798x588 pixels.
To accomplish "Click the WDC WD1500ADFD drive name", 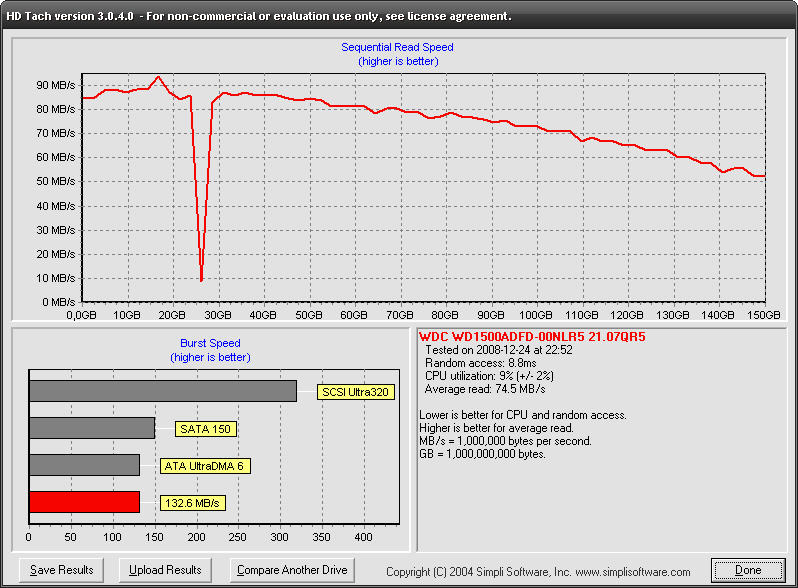I will pyautogui.click(x=532, y=337).
